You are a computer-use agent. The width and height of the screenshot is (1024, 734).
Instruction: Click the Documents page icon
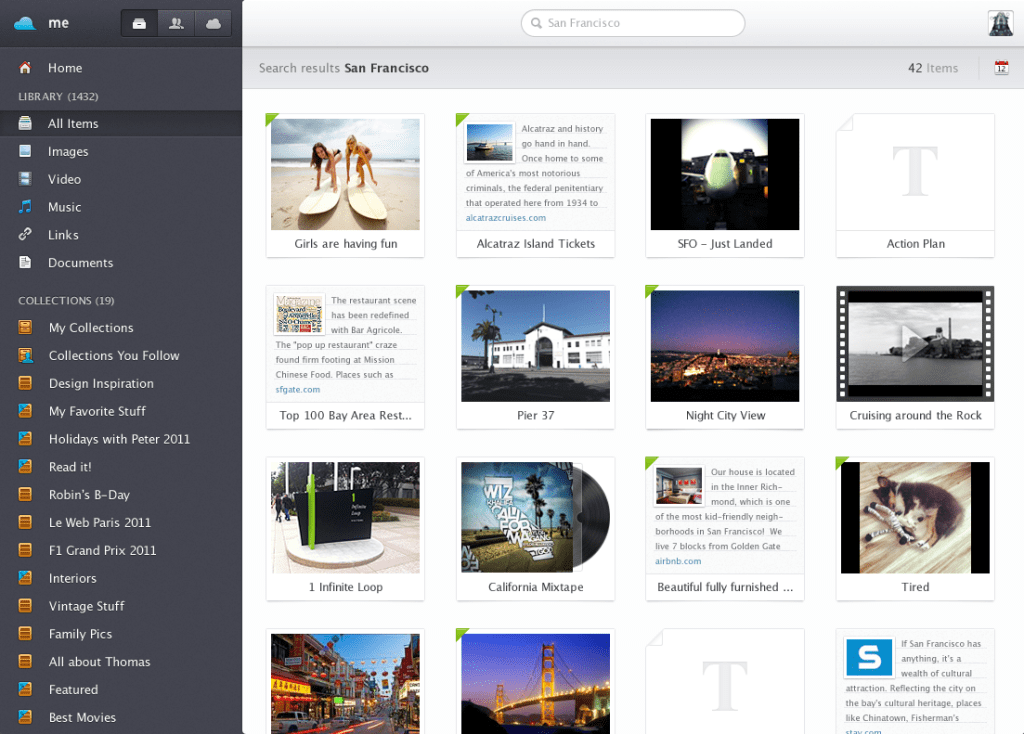pyautogui.click(x=26, y=263)
